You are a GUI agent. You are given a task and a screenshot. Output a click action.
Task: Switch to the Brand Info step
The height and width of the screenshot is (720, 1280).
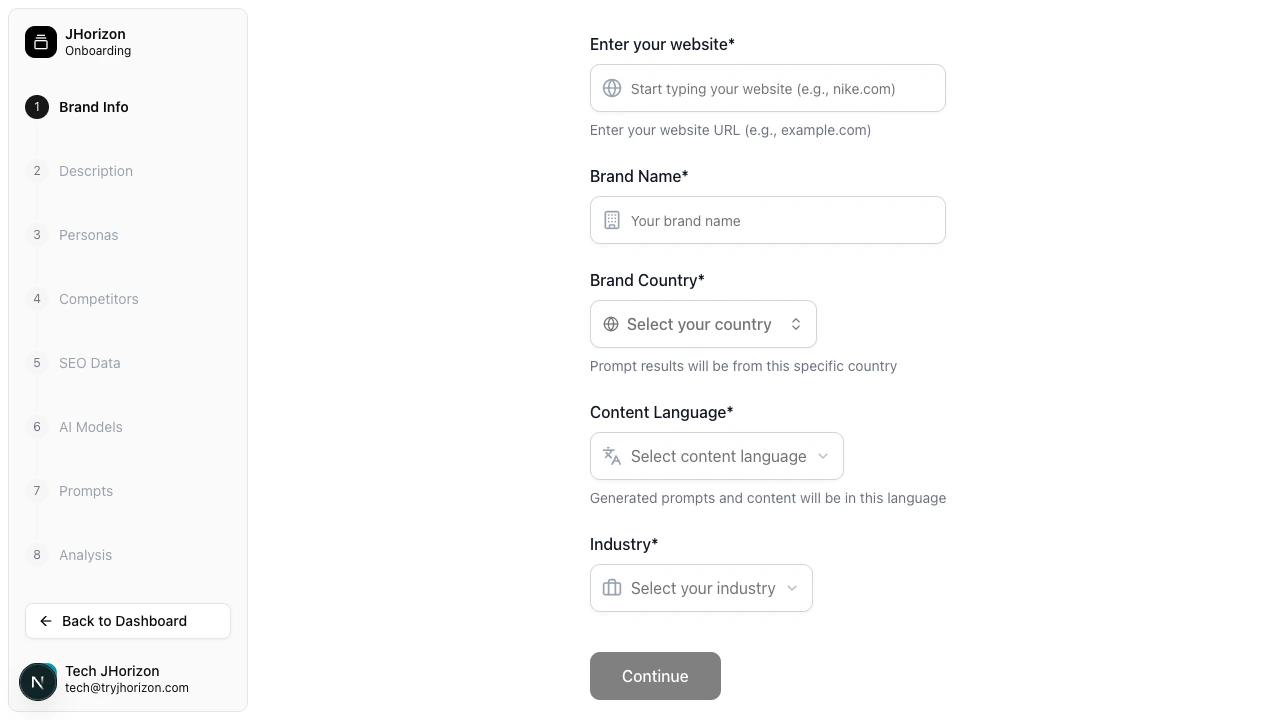click(x=93, y=107)
